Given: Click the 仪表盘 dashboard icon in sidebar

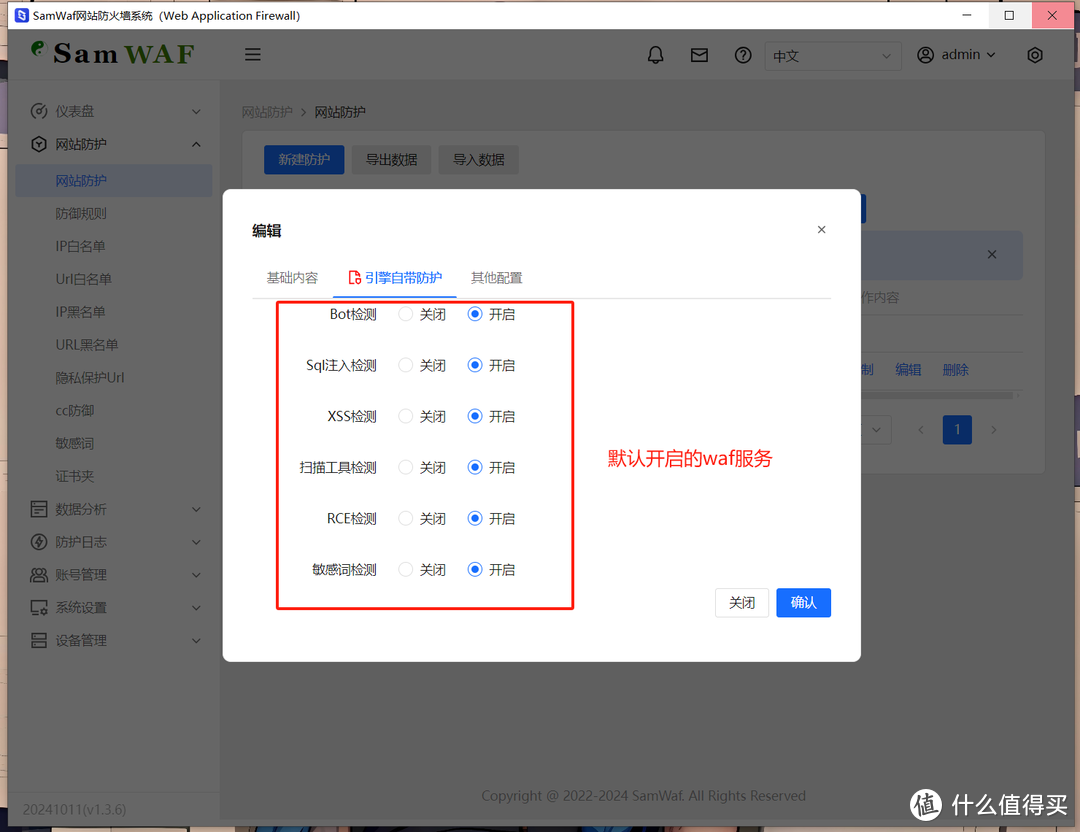Looking at the screenshot, I should point(40,111).
